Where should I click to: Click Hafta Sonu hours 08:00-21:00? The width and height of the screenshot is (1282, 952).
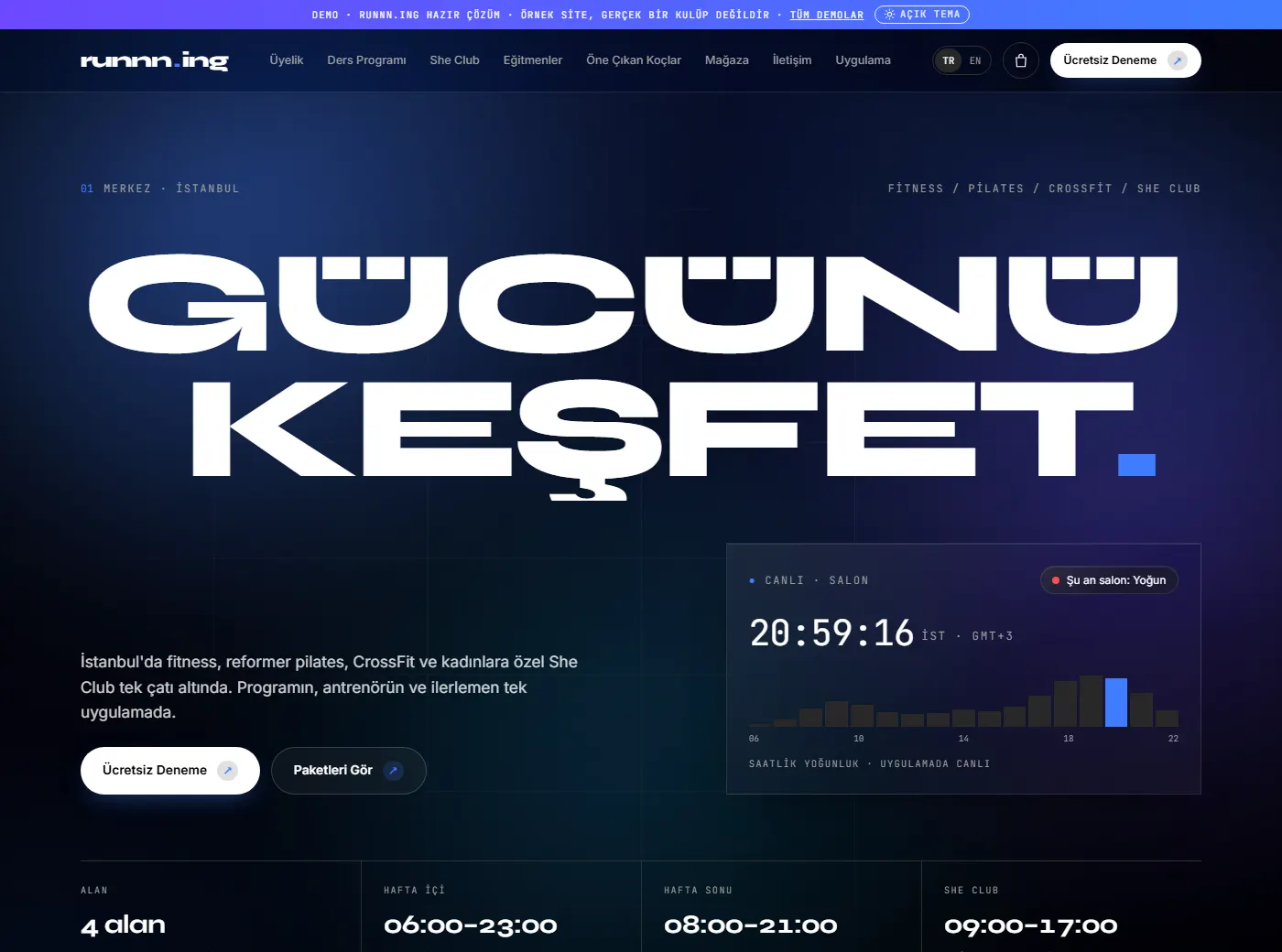point(751,925)
